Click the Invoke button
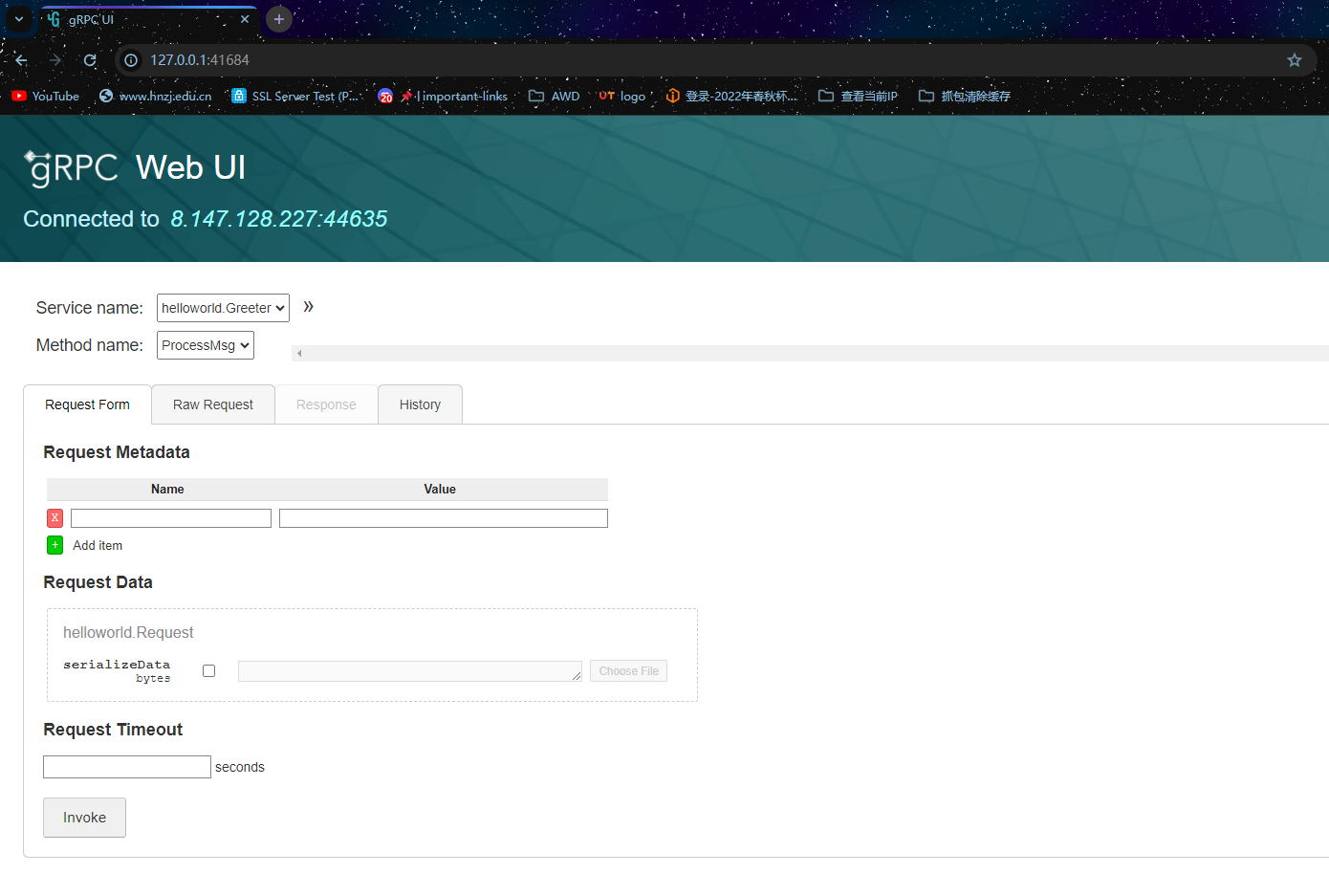The image size is (1329, 896). coord(84,818)
